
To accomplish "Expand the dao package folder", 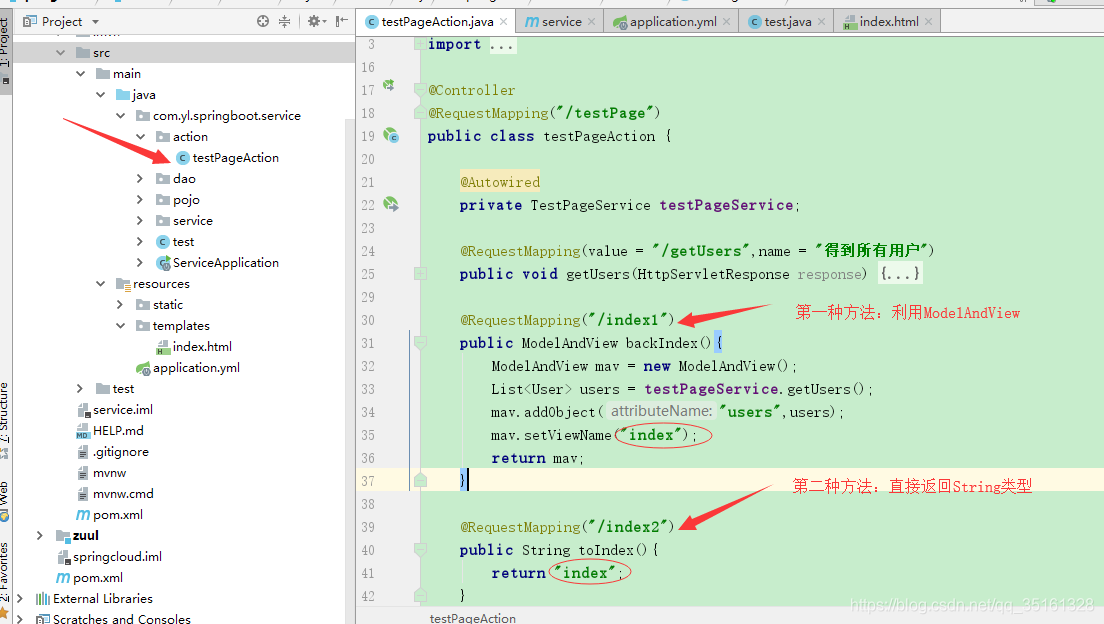I will click(140, 179).
